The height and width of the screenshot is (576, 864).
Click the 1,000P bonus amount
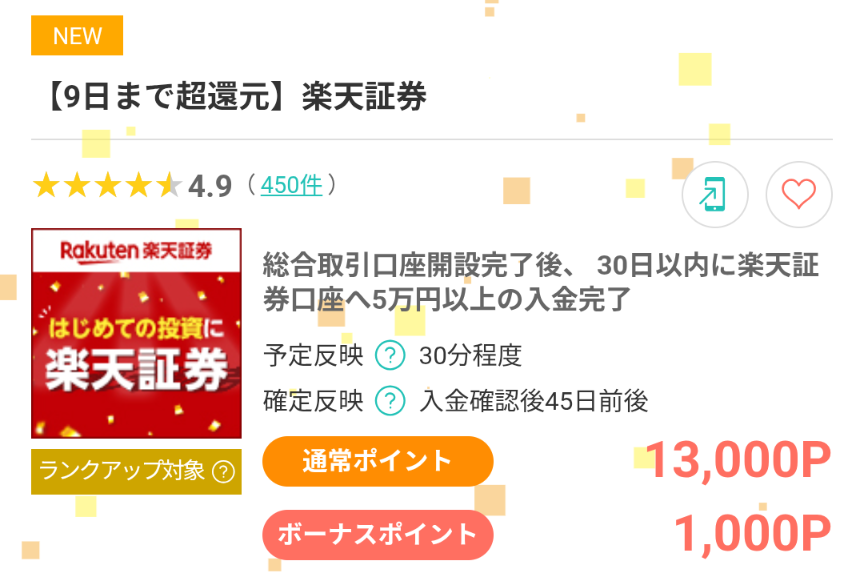[751, 533]
